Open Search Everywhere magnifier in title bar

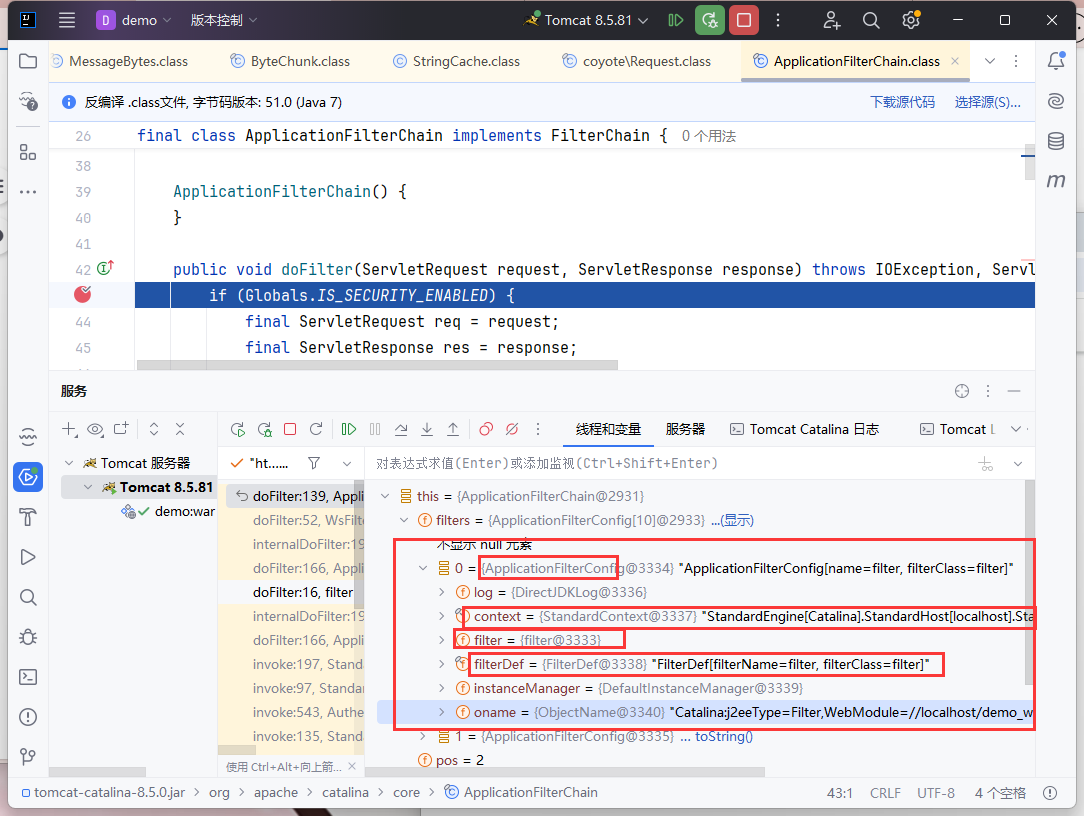coord(871,20)
